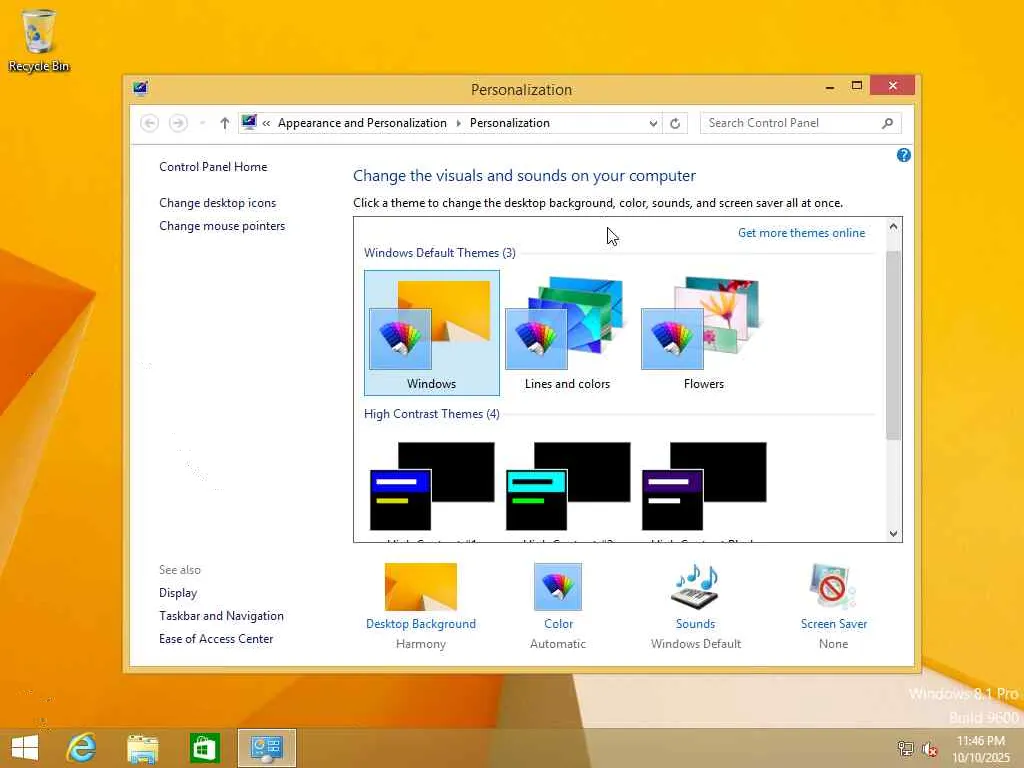Screen dimensions: 1024x768
Task: Open the Recycle Bin desktop icon
Action: [x=38, y=40]
